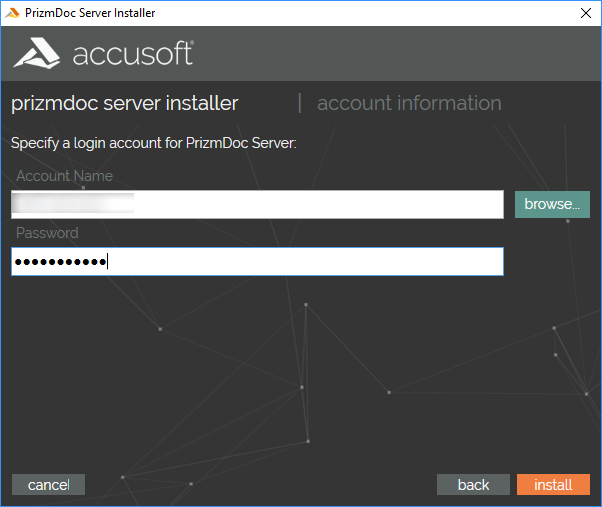602x507 pixels.
Task: Click the PrizmDoc icon in the title bar
Action: point(12,13)
